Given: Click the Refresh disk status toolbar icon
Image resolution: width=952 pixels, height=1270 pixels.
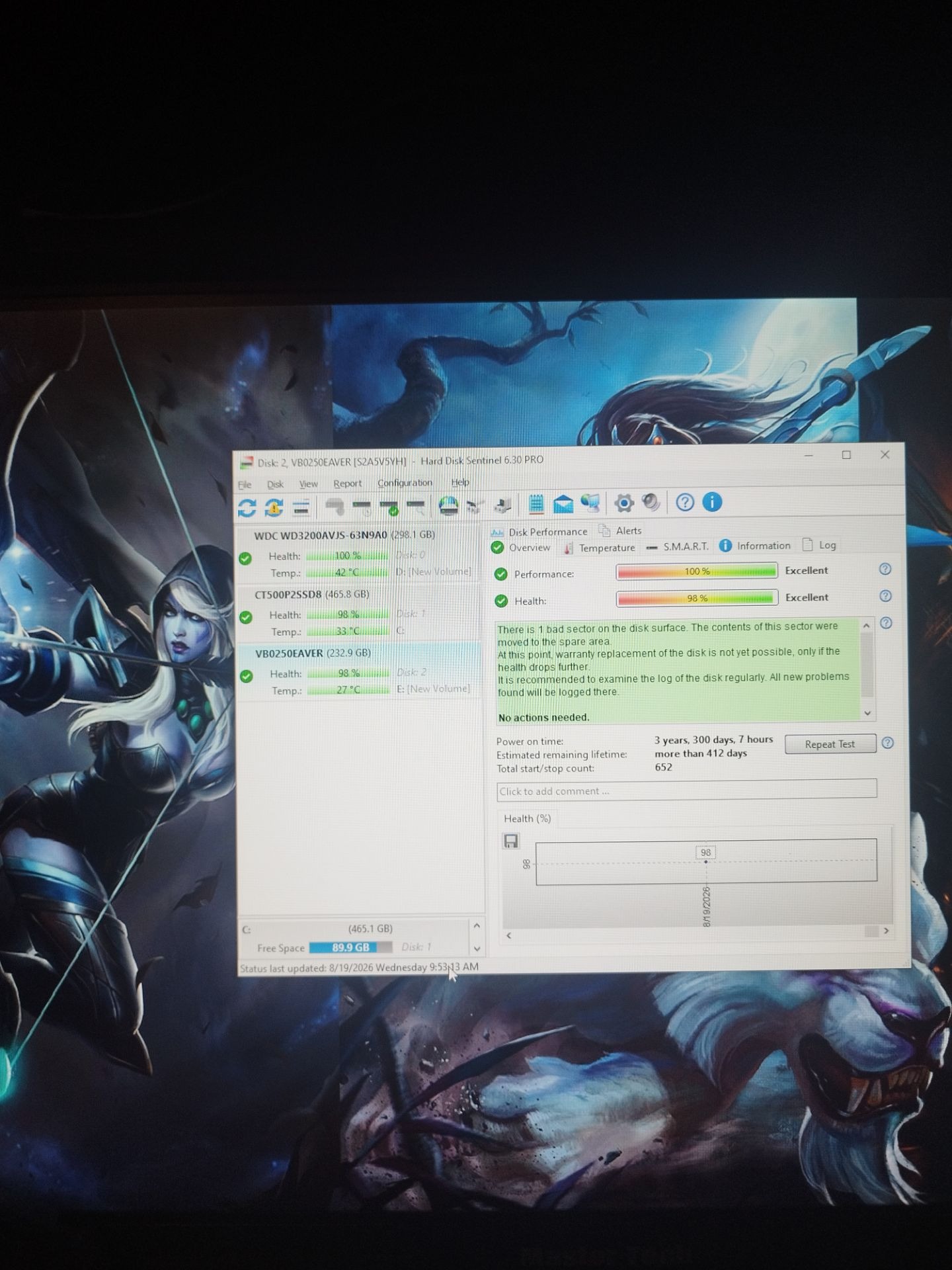Looking at the screenshot, I should click(x=247, y=508).
